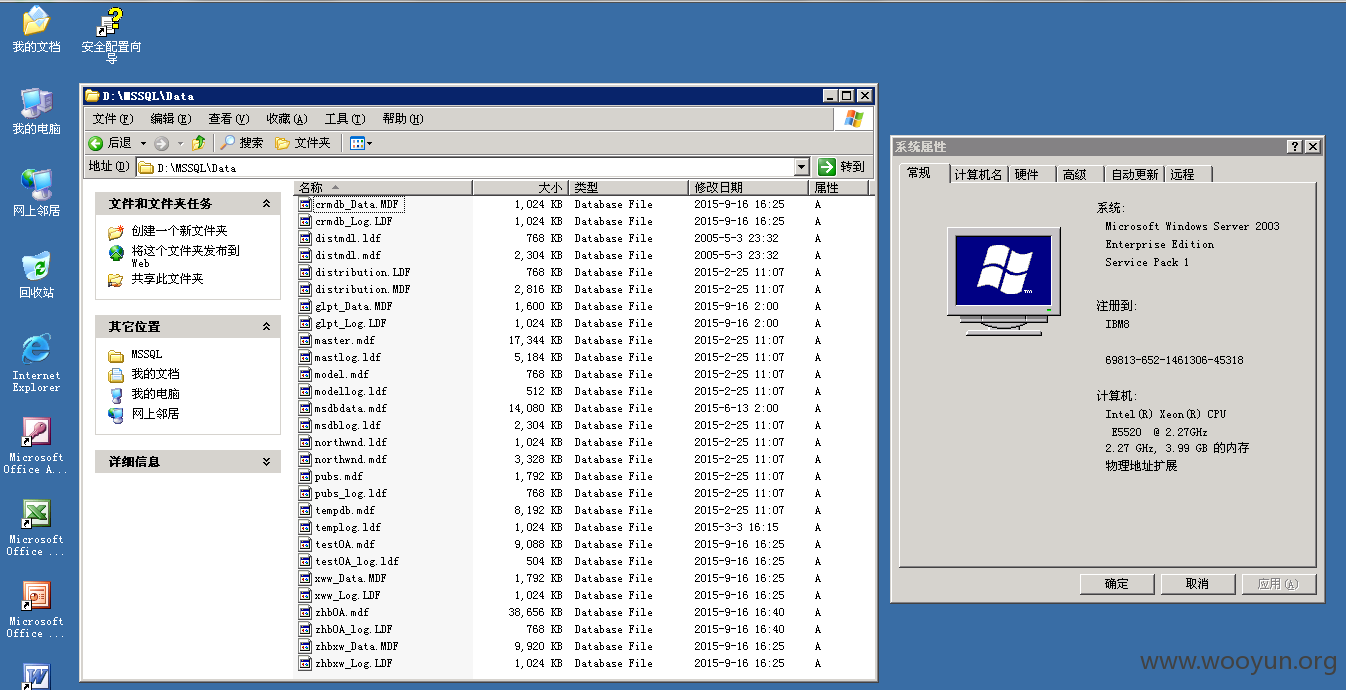Open the 收藏(A) menu
Viewport: 1346px width, 690px height.
point(286,119)
